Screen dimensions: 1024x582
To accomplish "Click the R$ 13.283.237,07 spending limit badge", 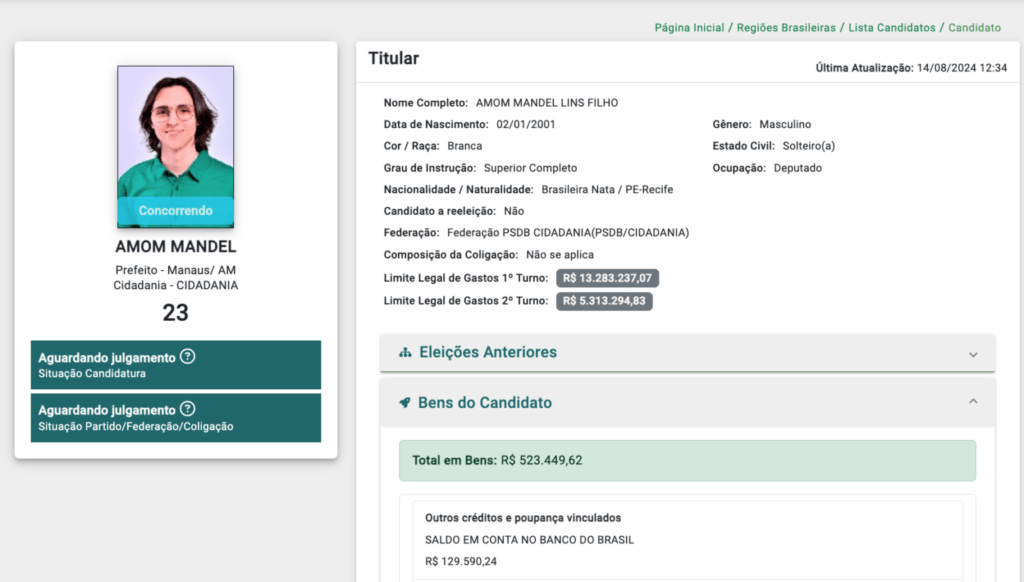I will pos(607,278).
